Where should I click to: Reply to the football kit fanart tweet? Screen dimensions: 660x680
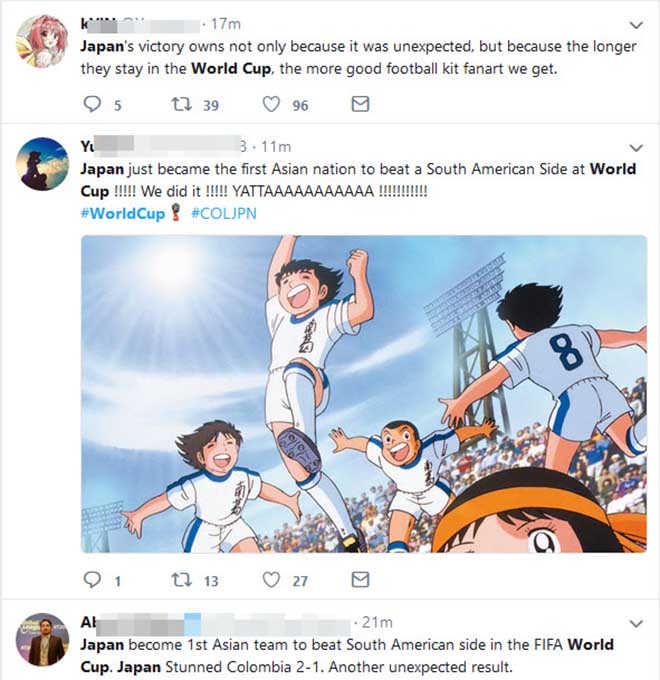pyautogui.click(x=92, y=104)
